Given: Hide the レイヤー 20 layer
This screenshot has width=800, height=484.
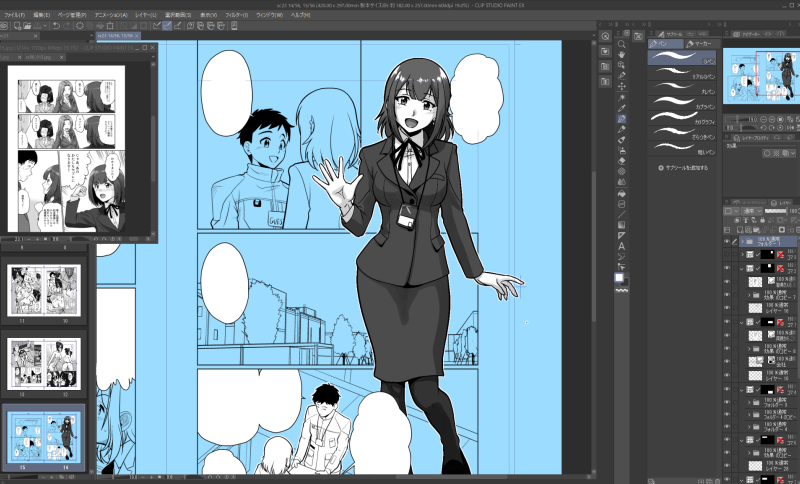Looking at the screenshot, I should 727,466.
